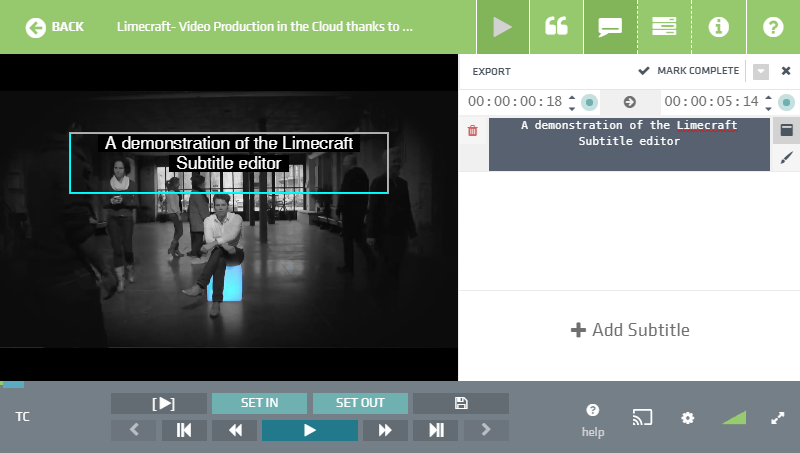
Task: Fast forward with the double right arrow
Action: click(x=385, y=430)
